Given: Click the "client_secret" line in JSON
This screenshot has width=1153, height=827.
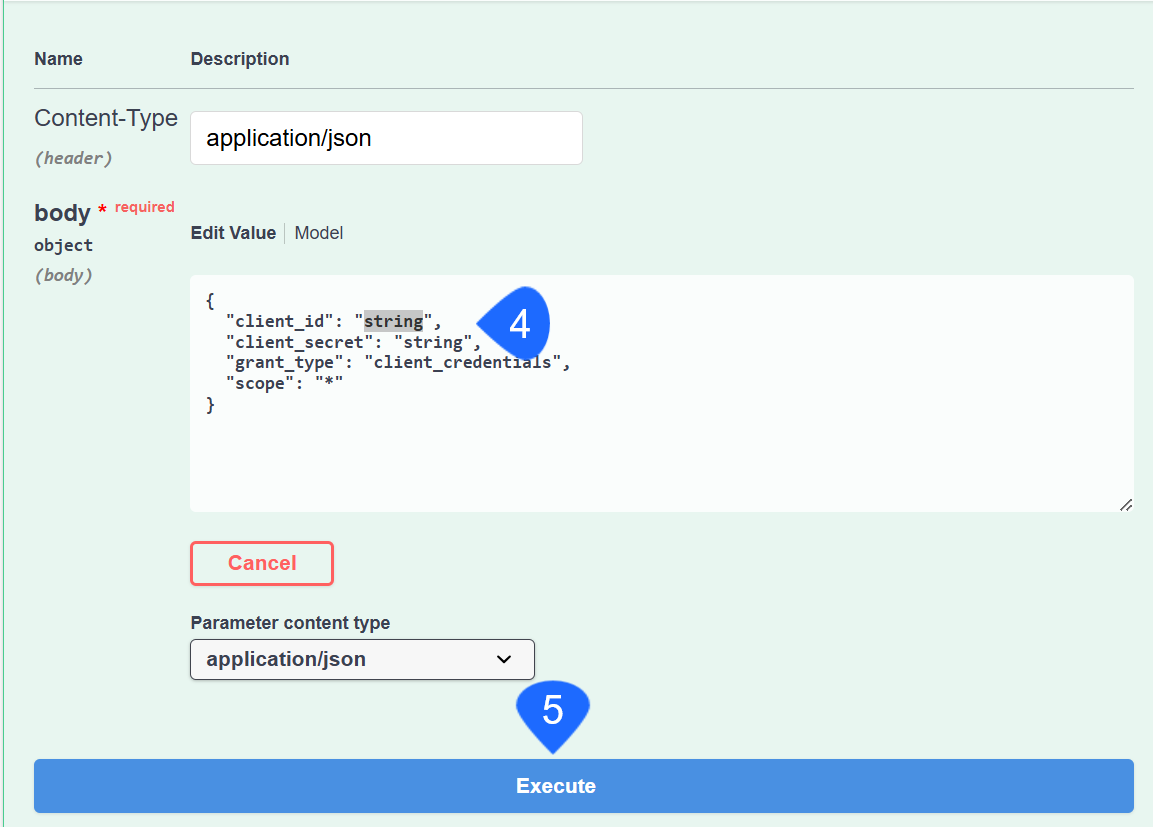Looking at the screenshot, I should [x=353, y=342].
